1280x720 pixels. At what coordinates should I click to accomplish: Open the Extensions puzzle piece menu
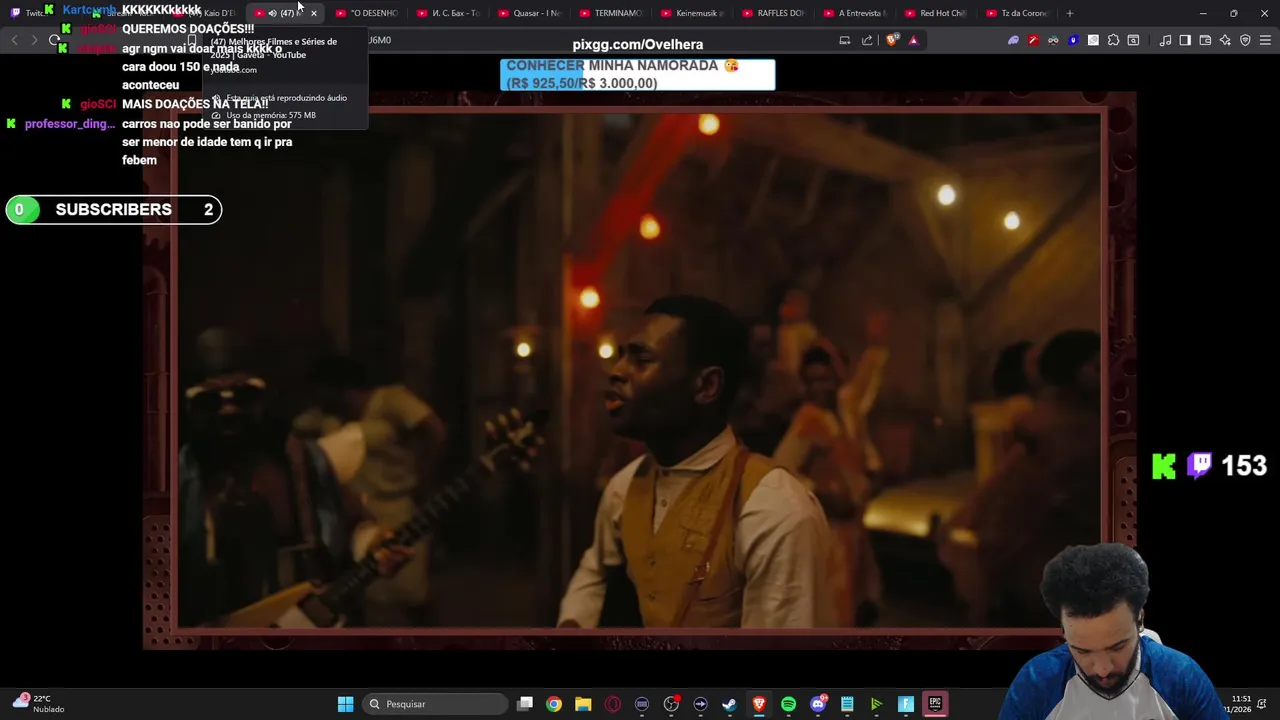click(x=1113, y=40)
